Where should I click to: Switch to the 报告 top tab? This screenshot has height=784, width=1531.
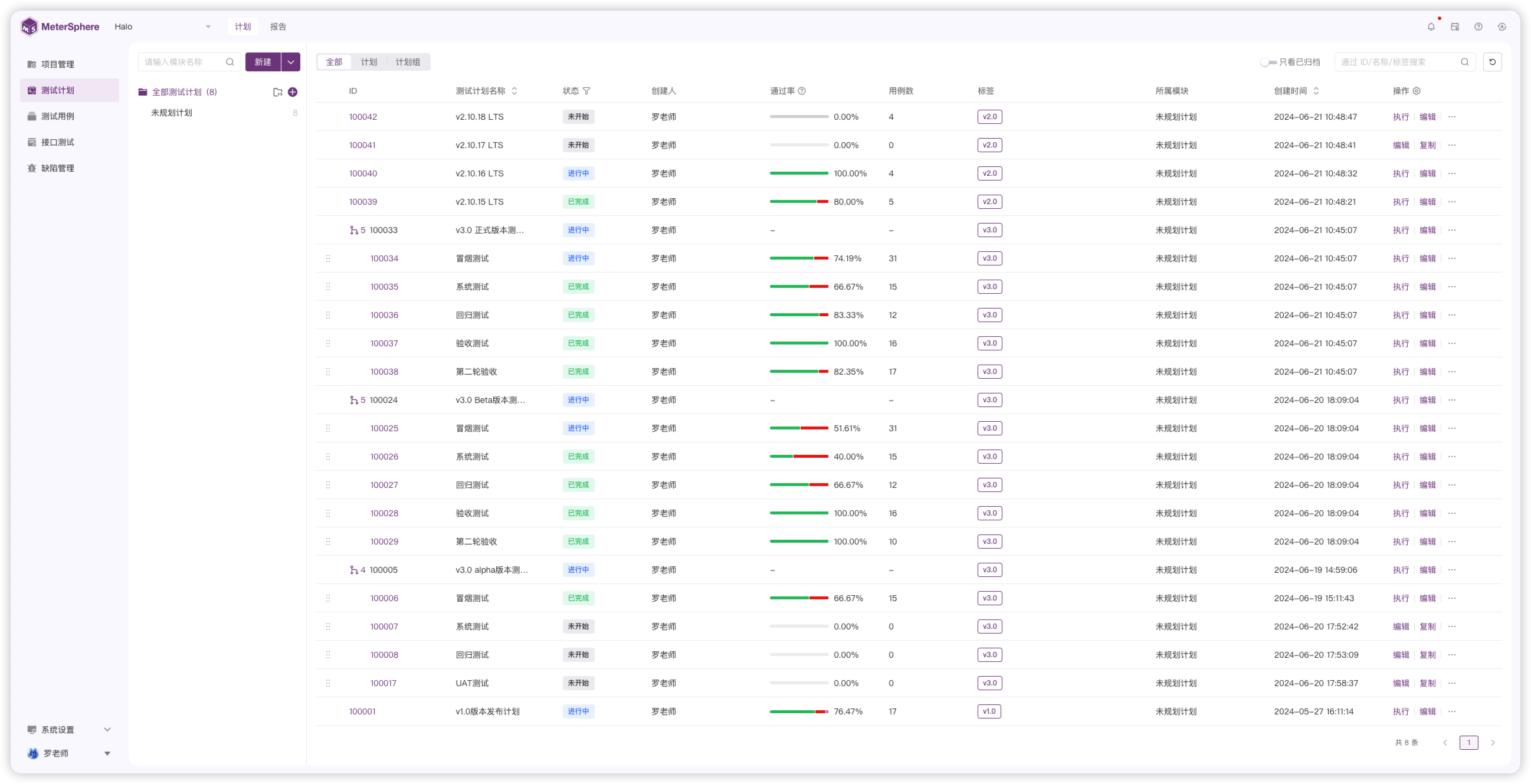coord(278,27)
